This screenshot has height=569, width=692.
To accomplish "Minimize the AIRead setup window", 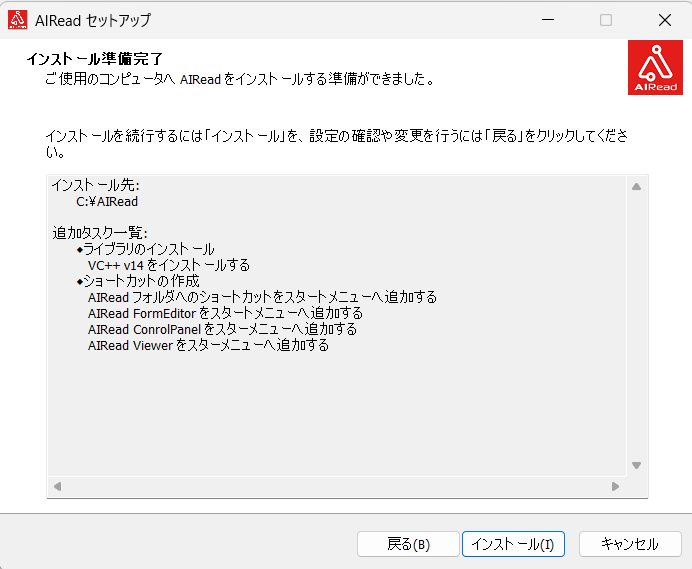I will pyautogui.click(x=547, y=20).
